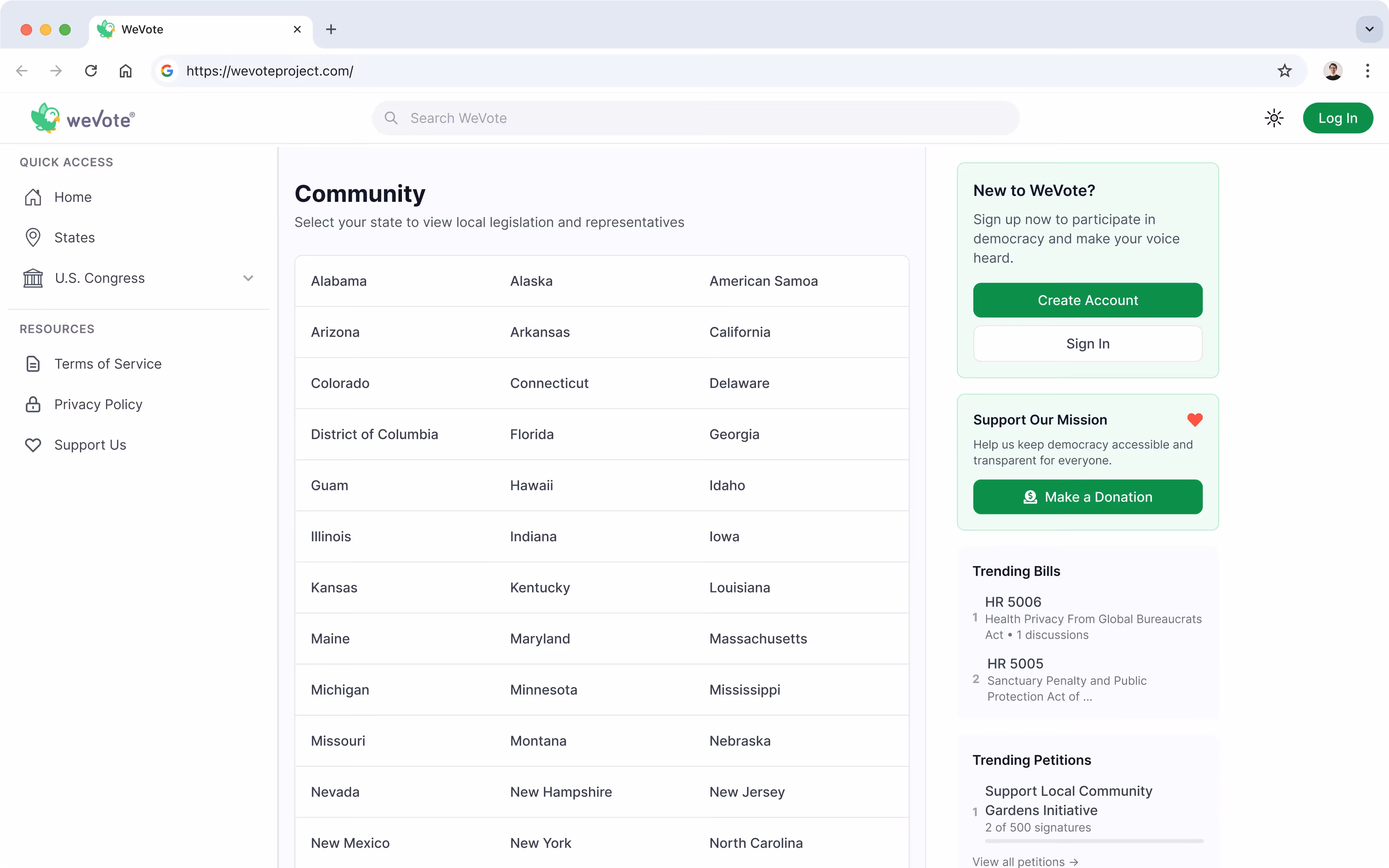Click the U.S. Congress building icon

click(x=33, y=279)
